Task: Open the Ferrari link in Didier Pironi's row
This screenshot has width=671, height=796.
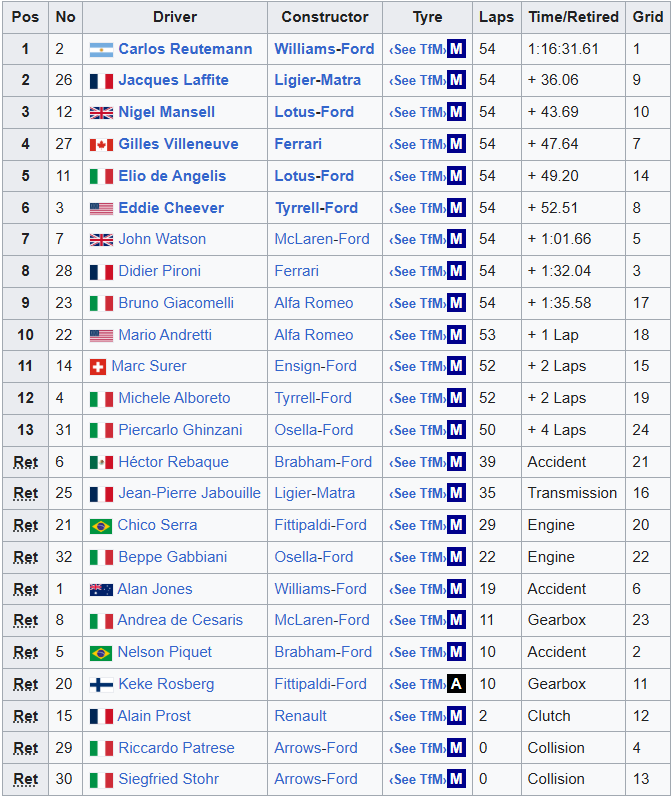Action: point(296,271)
